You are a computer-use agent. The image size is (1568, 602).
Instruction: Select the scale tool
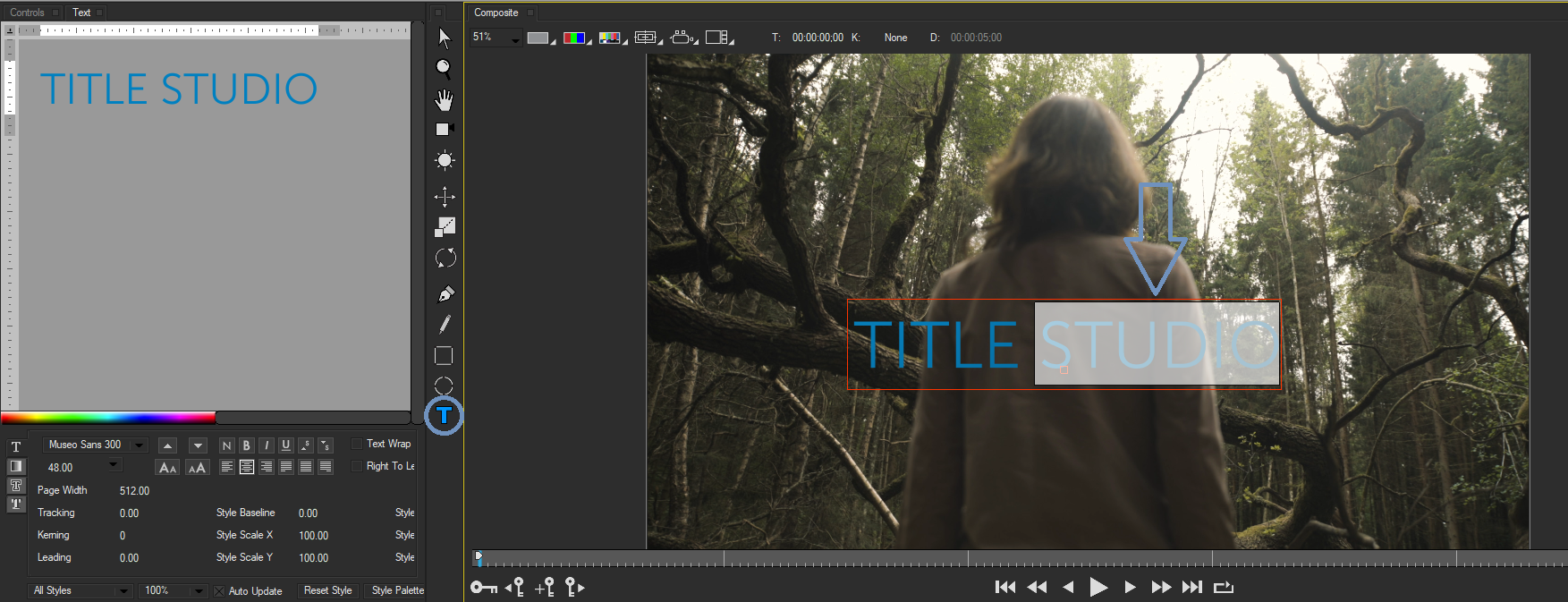445,227
